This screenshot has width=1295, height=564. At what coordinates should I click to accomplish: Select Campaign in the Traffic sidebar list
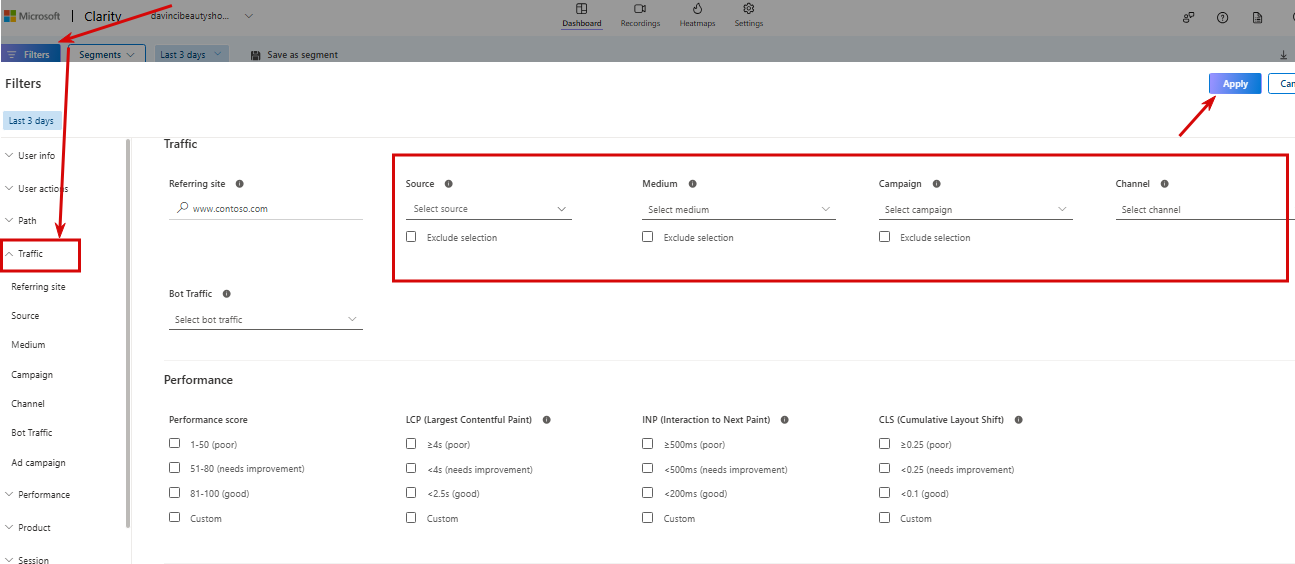coord(32,375)
